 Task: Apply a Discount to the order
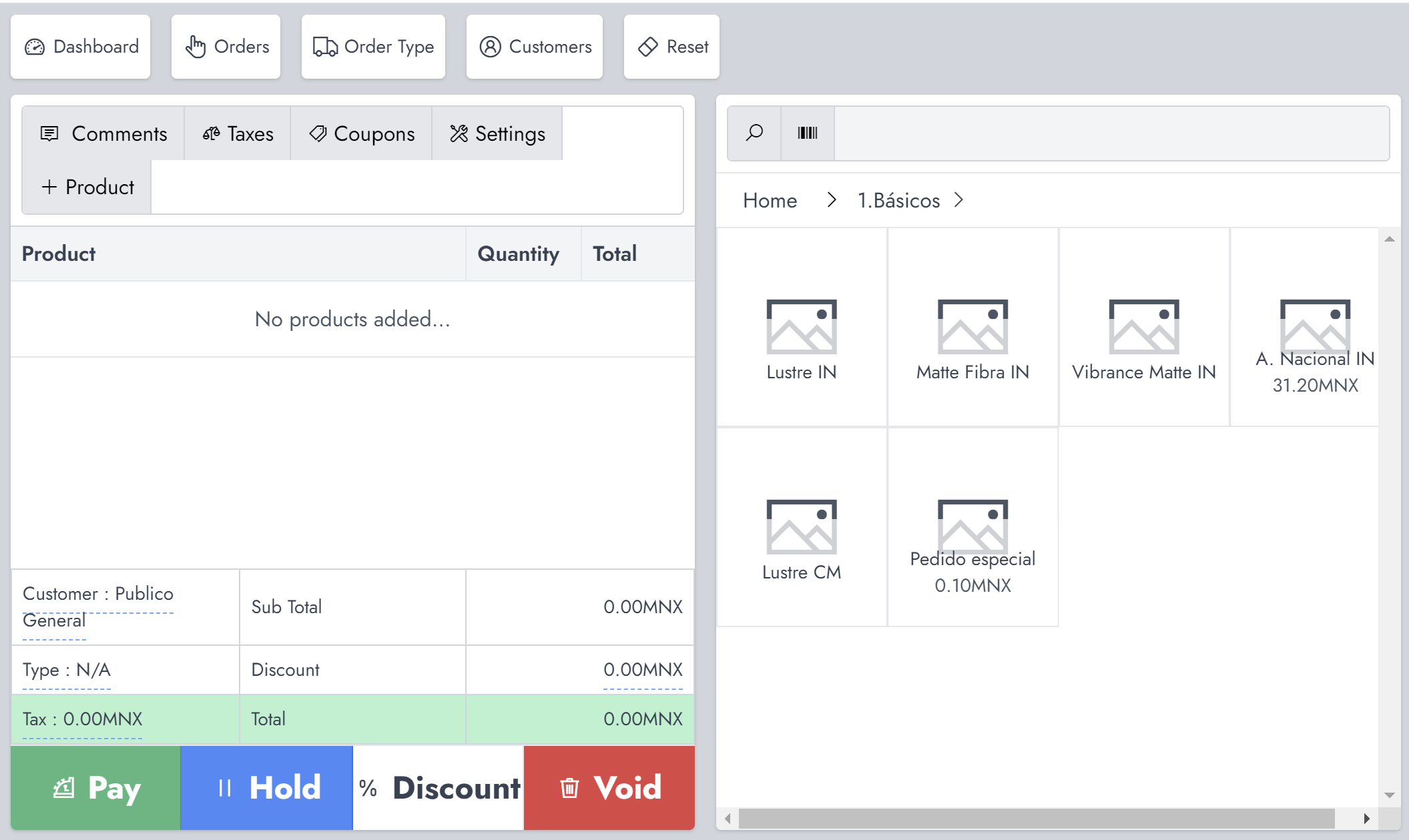(x=439, y=788)
